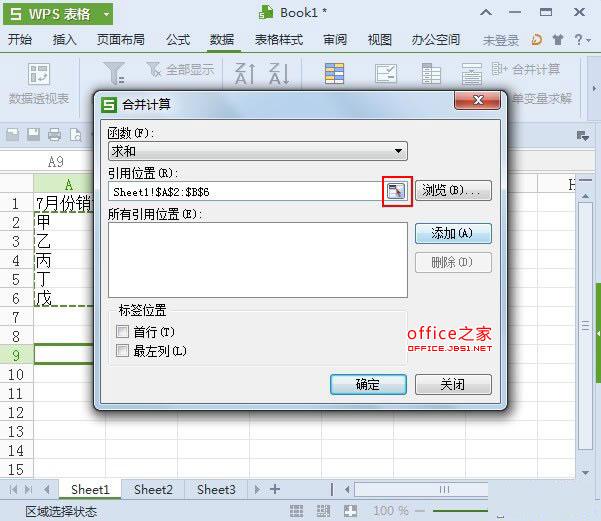
Task: Click the zoom out minus button
Action: (x=420, y=511)
